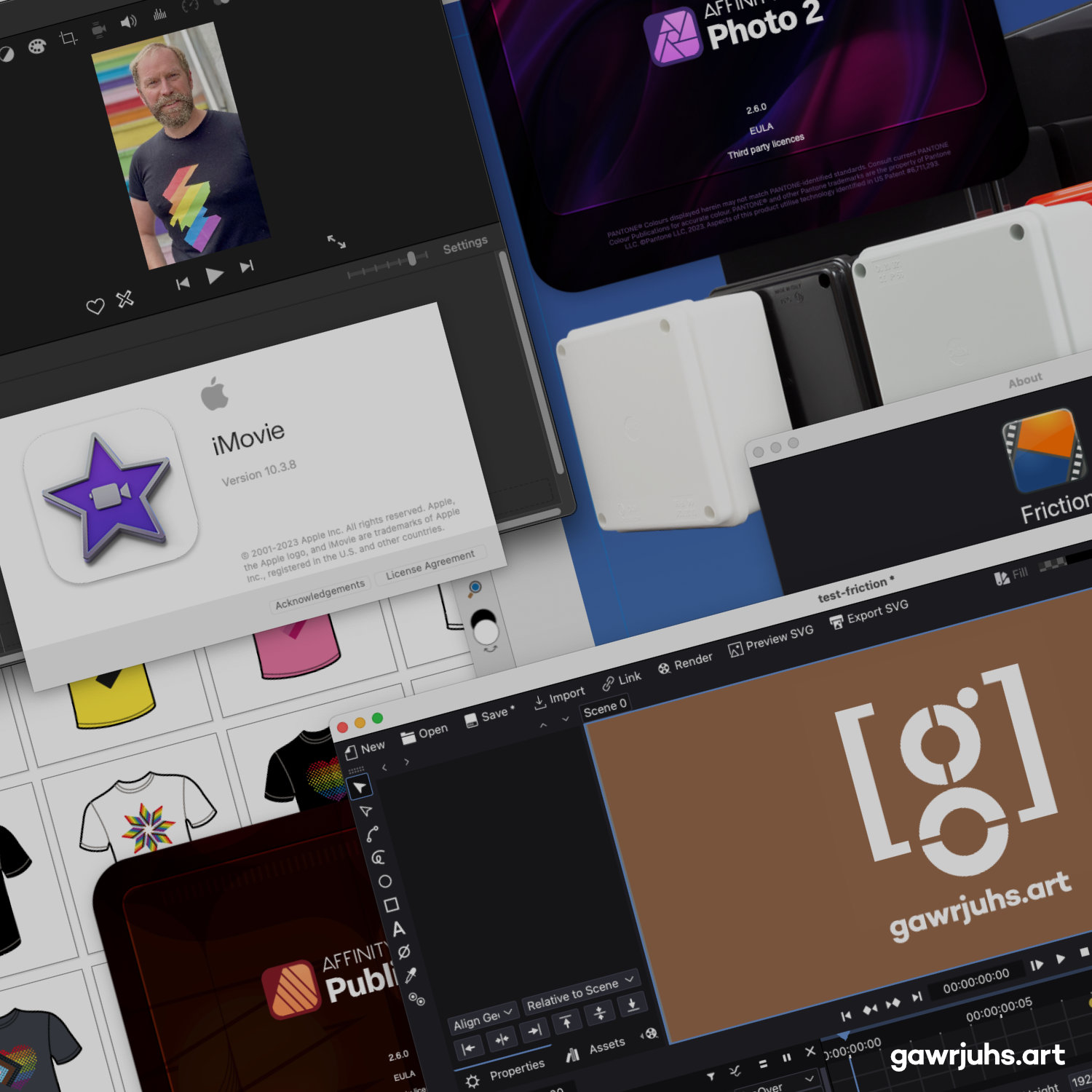Click Import in Friction toolbar

click(x=559, y=697)
